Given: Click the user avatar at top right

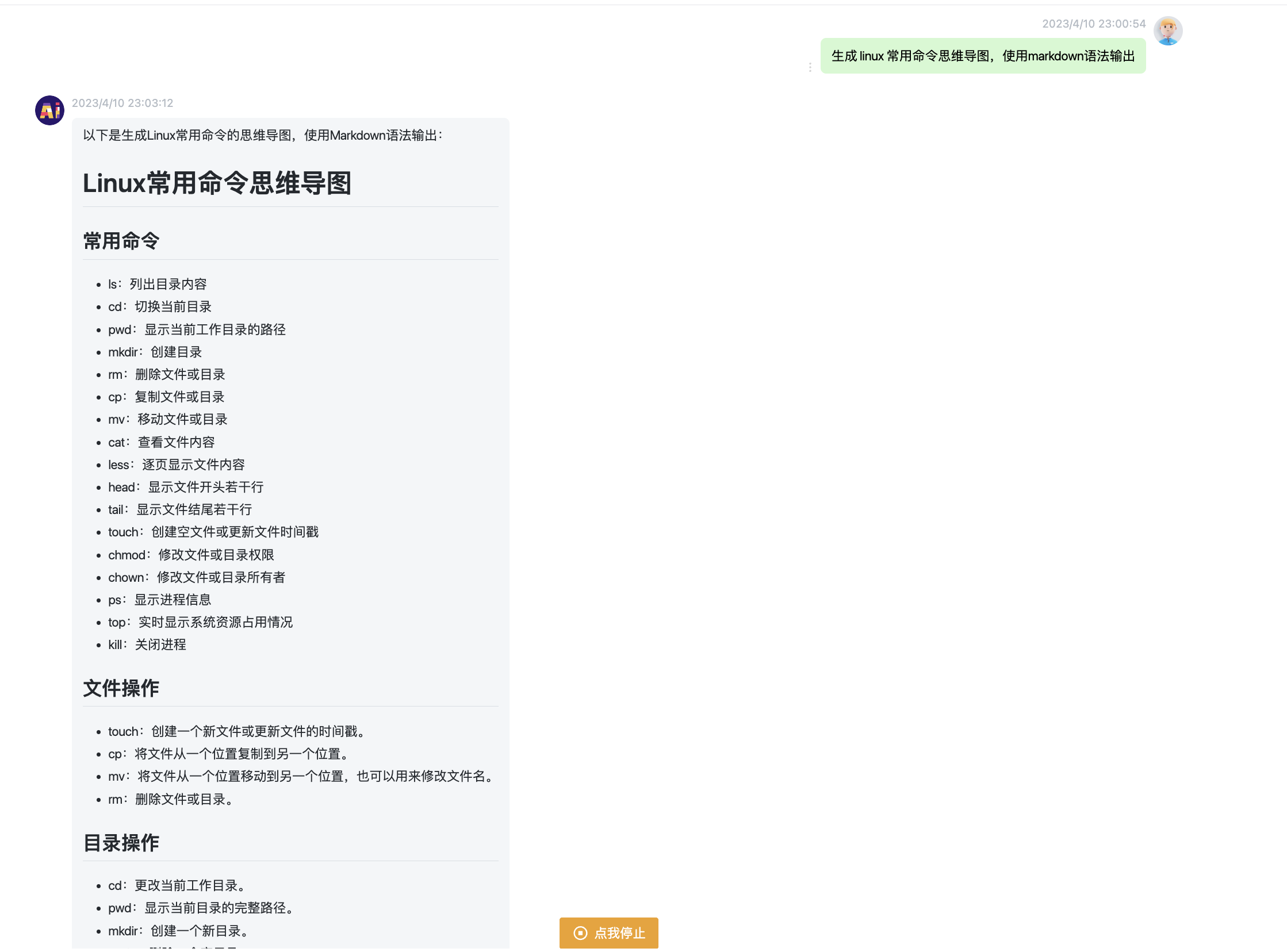Looking at the screenshot, I should (x=1167, y=30).
